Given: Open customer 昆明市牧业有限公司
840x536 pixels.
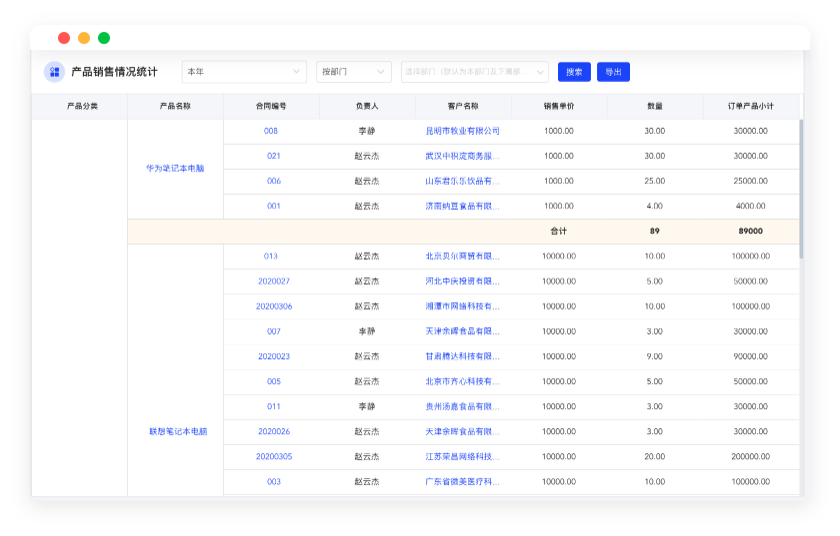Looking at the screenshot, I should 462,131.
